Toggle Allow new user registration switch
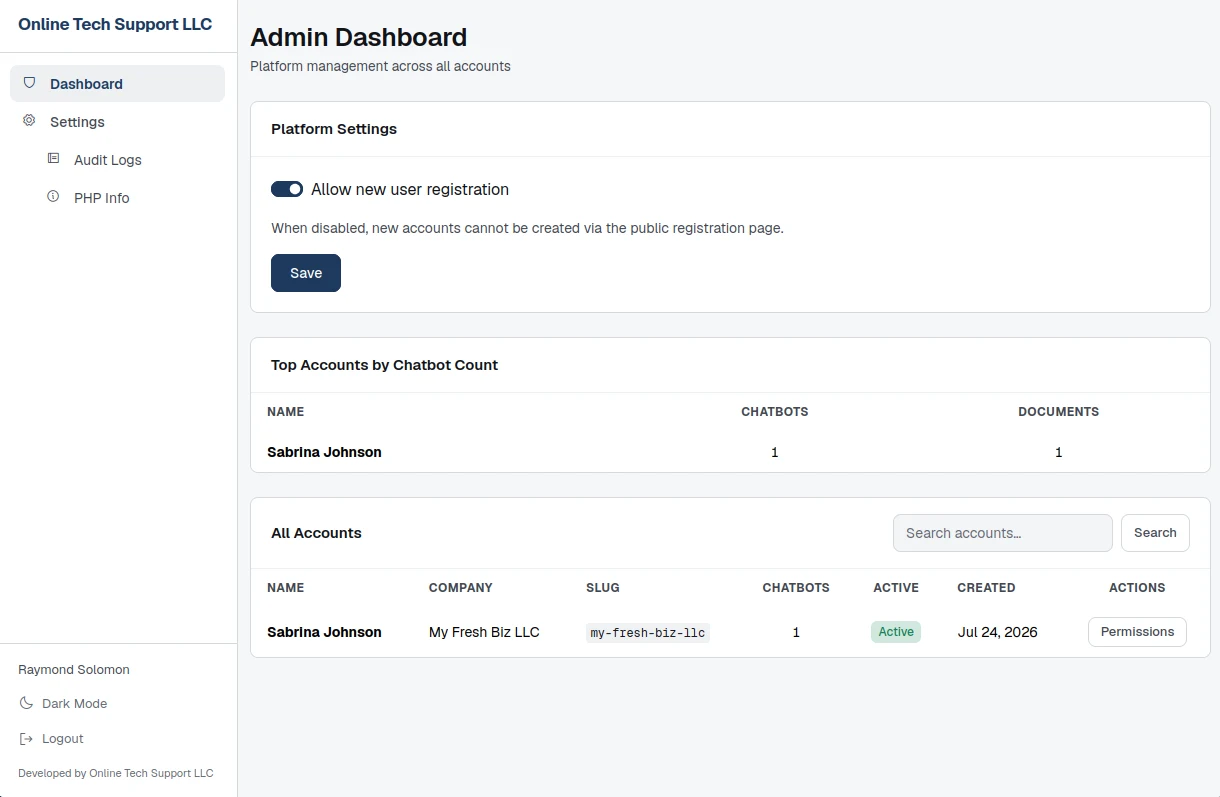This screenshot has height=797, width=1220. click(287, 189)
